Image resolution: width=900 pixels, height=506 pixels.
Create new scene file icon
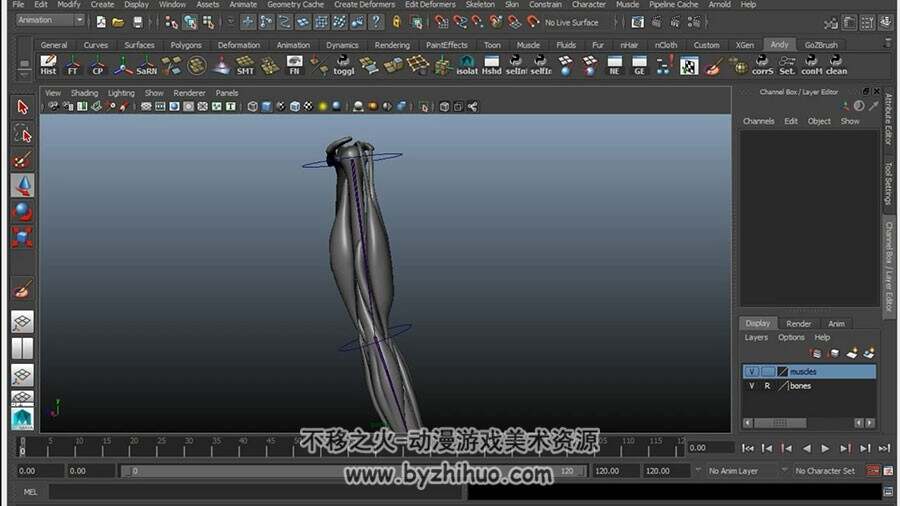point(101,22)
